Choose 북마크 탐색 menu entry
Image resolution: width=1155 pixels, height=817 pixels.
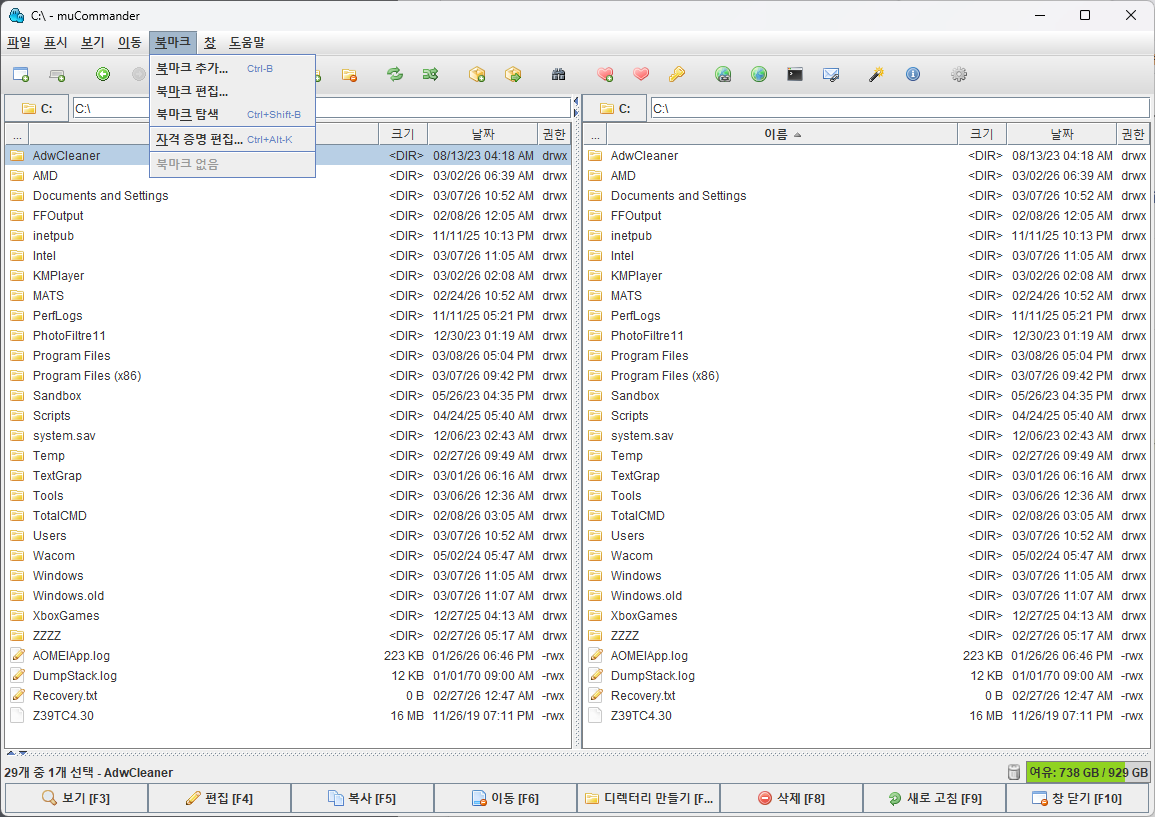coord(232,114)
